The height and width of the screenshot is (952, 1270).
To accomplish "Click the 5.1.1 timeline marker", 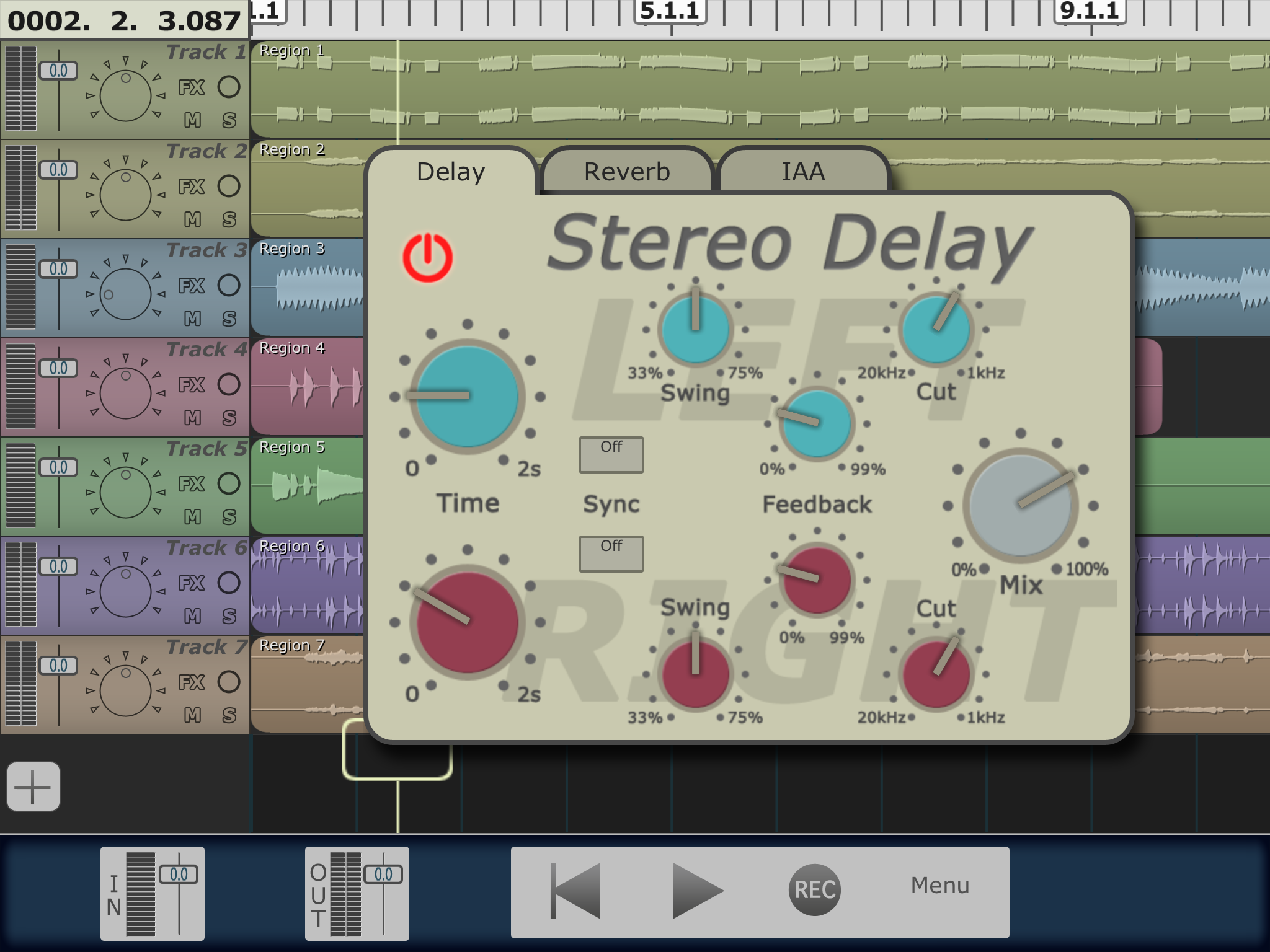I will point(670,11).
